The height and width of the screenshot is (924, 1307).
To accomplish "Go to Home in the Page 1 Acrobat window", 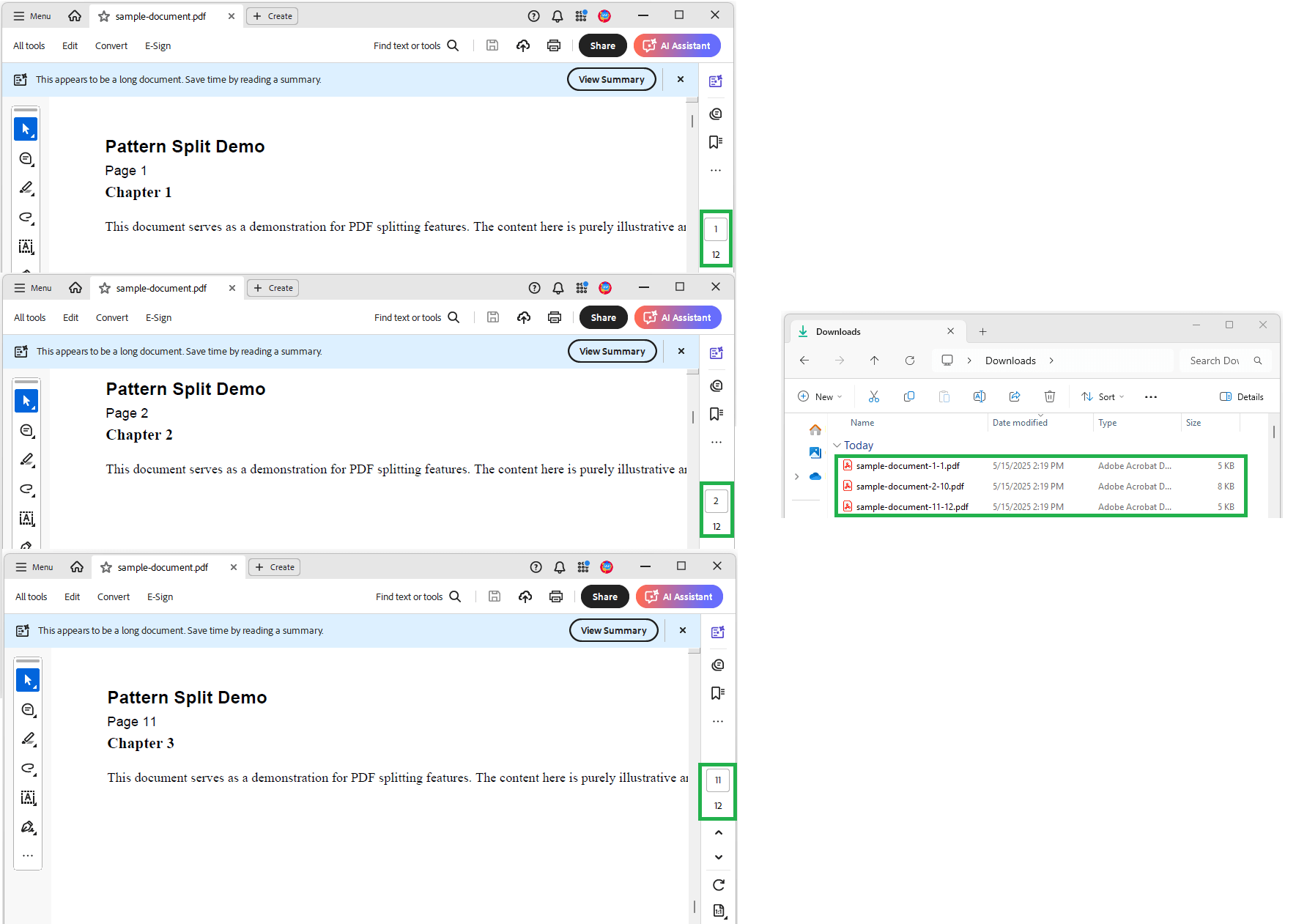I will (75, 16).
